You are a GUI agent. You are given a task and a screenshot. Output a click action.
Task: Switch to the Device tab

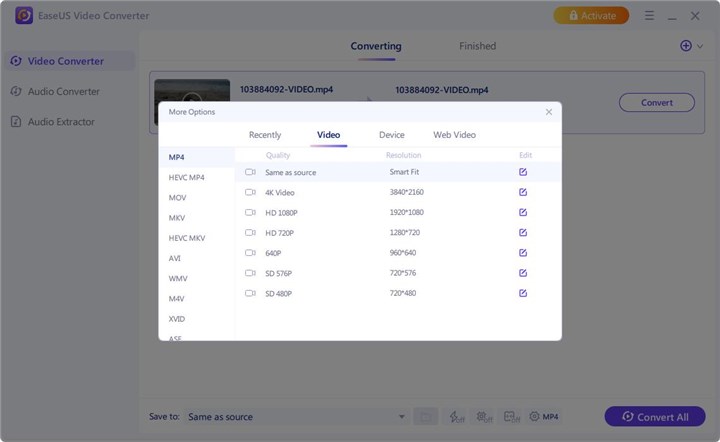(x=391, y=135)
